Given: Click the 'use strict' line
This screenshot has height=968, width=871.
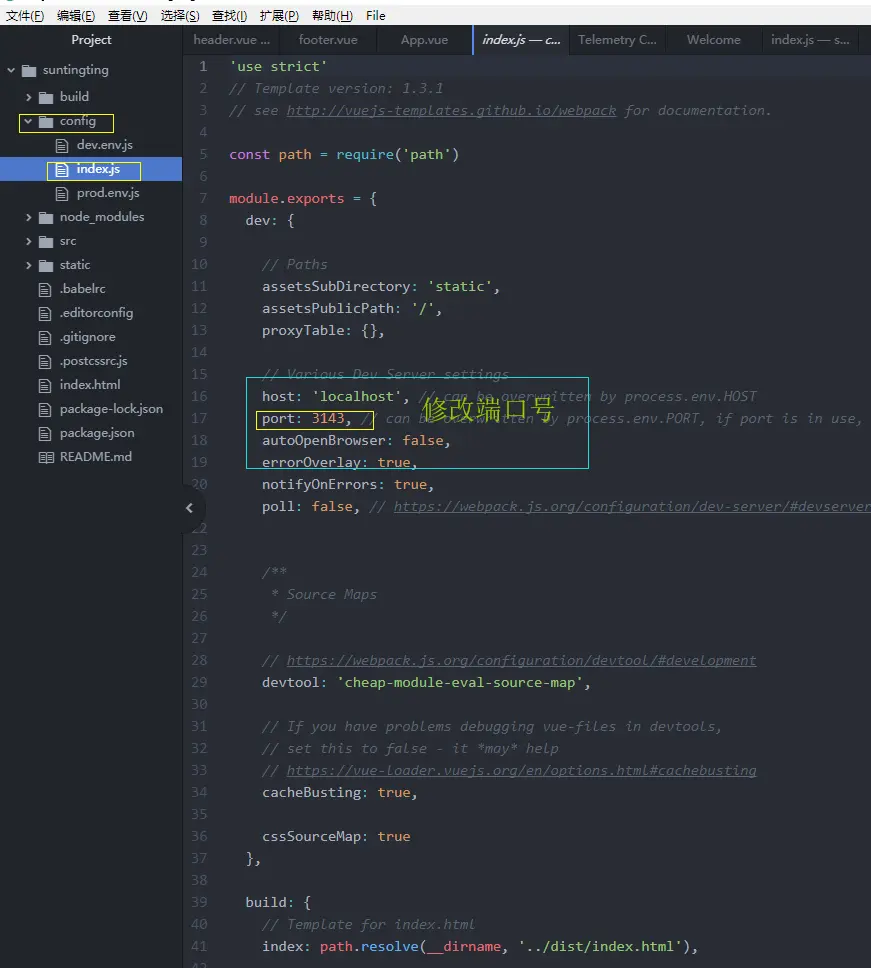Looking at the screenshot, I should [278, 67].
